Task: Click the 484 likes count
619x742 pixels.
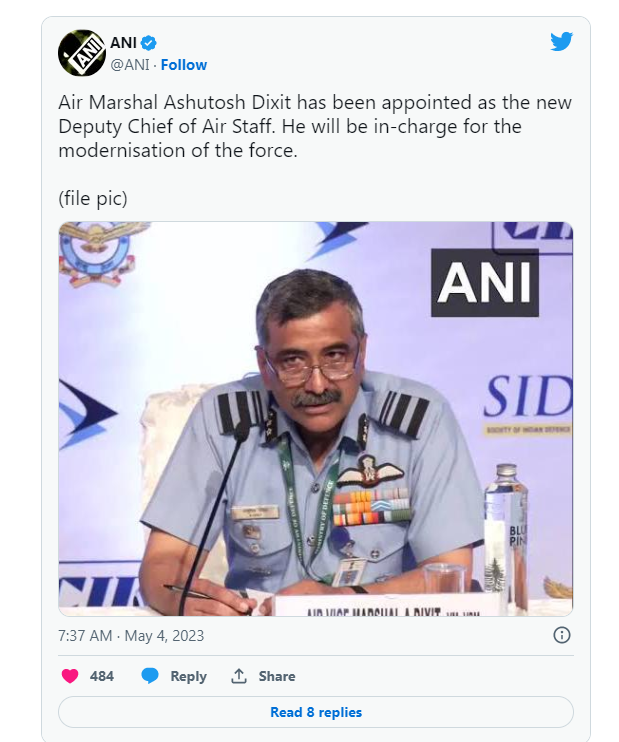Action: click(x=102, y=676)
